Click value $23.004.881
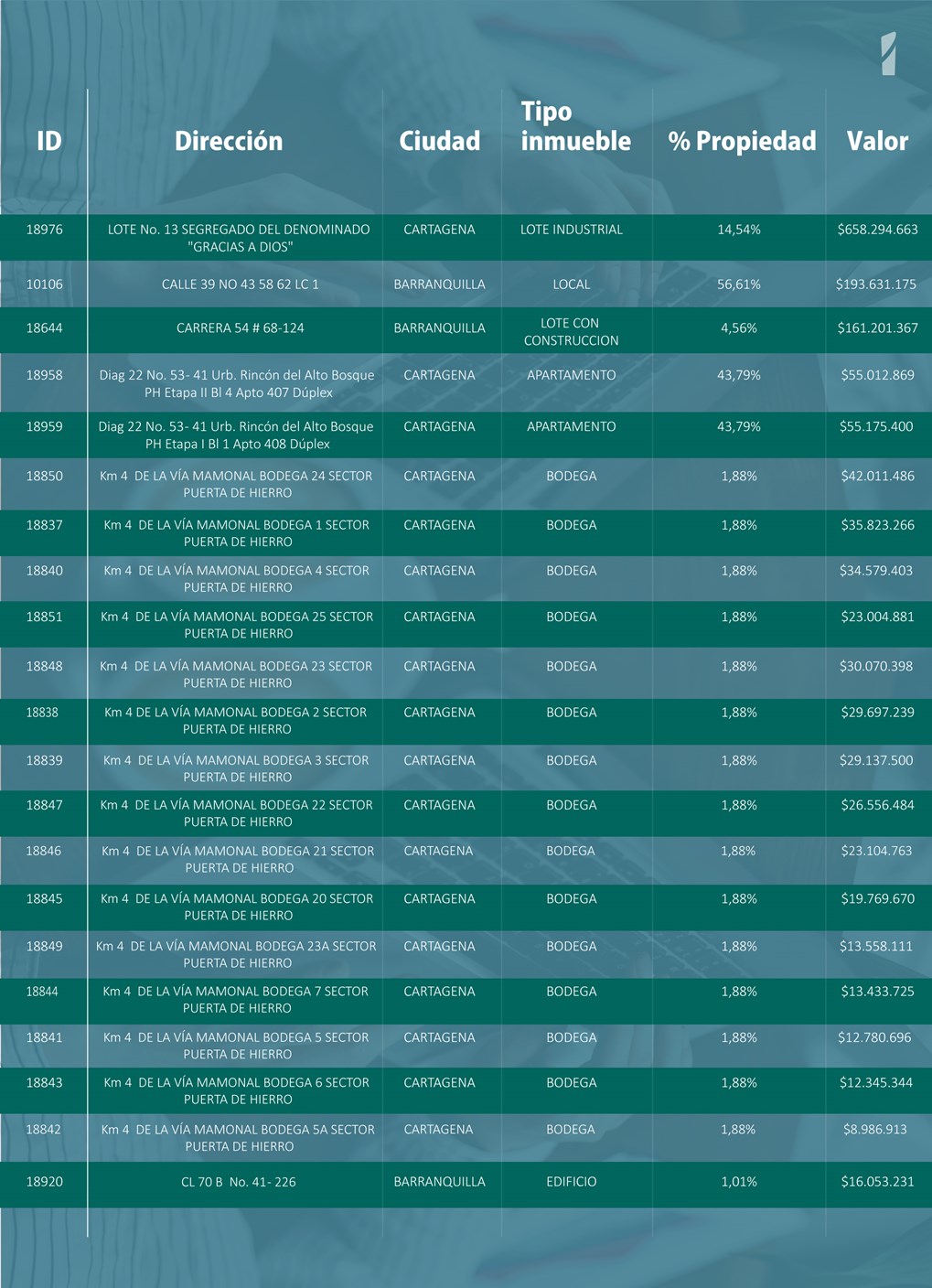The image size is (932, 1288). coord(877,617)
